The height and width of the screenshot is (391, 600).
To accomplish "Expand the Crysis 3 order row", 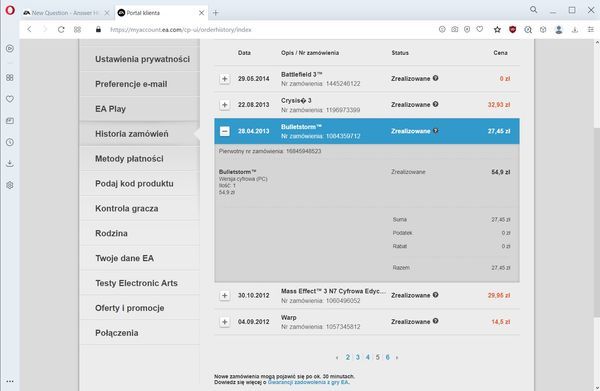I will point(225,105).
